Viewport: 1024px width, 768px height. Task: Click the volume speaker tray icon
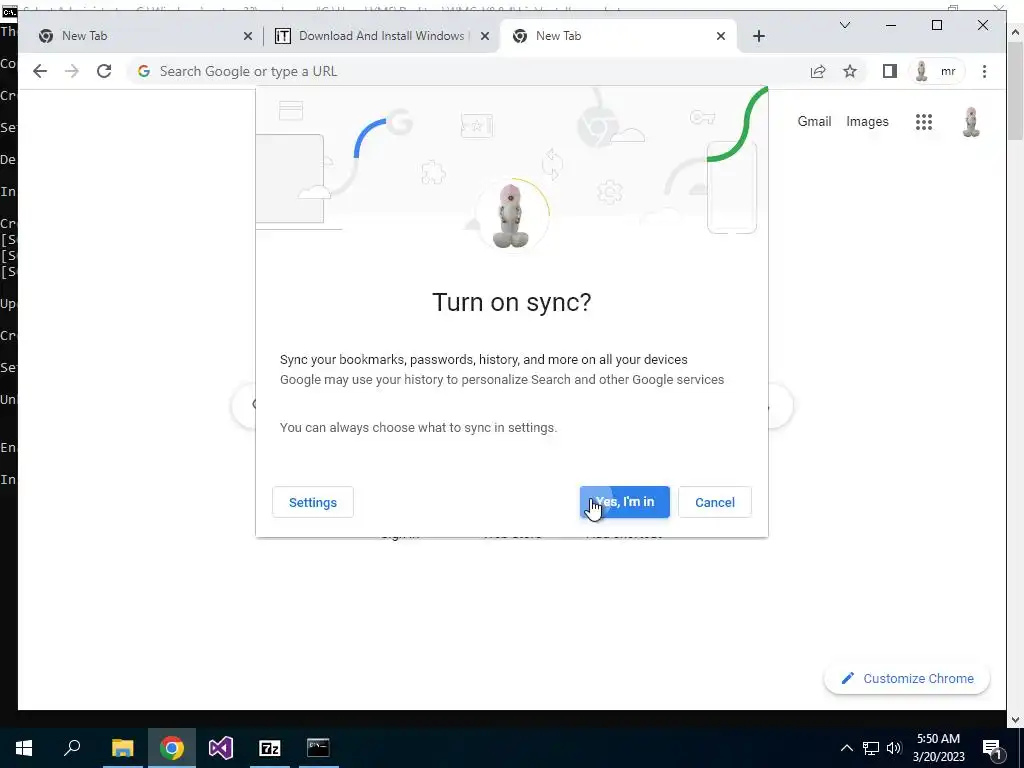click(894, 748)
